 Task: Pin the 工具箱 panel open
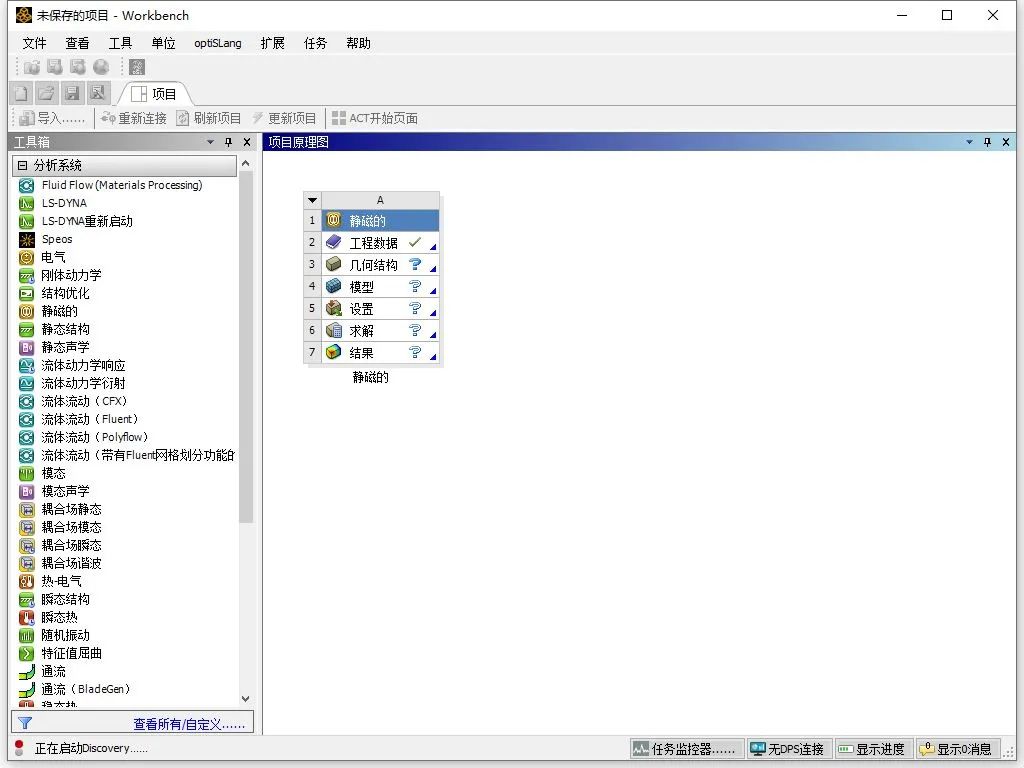(x=229, y=141)
